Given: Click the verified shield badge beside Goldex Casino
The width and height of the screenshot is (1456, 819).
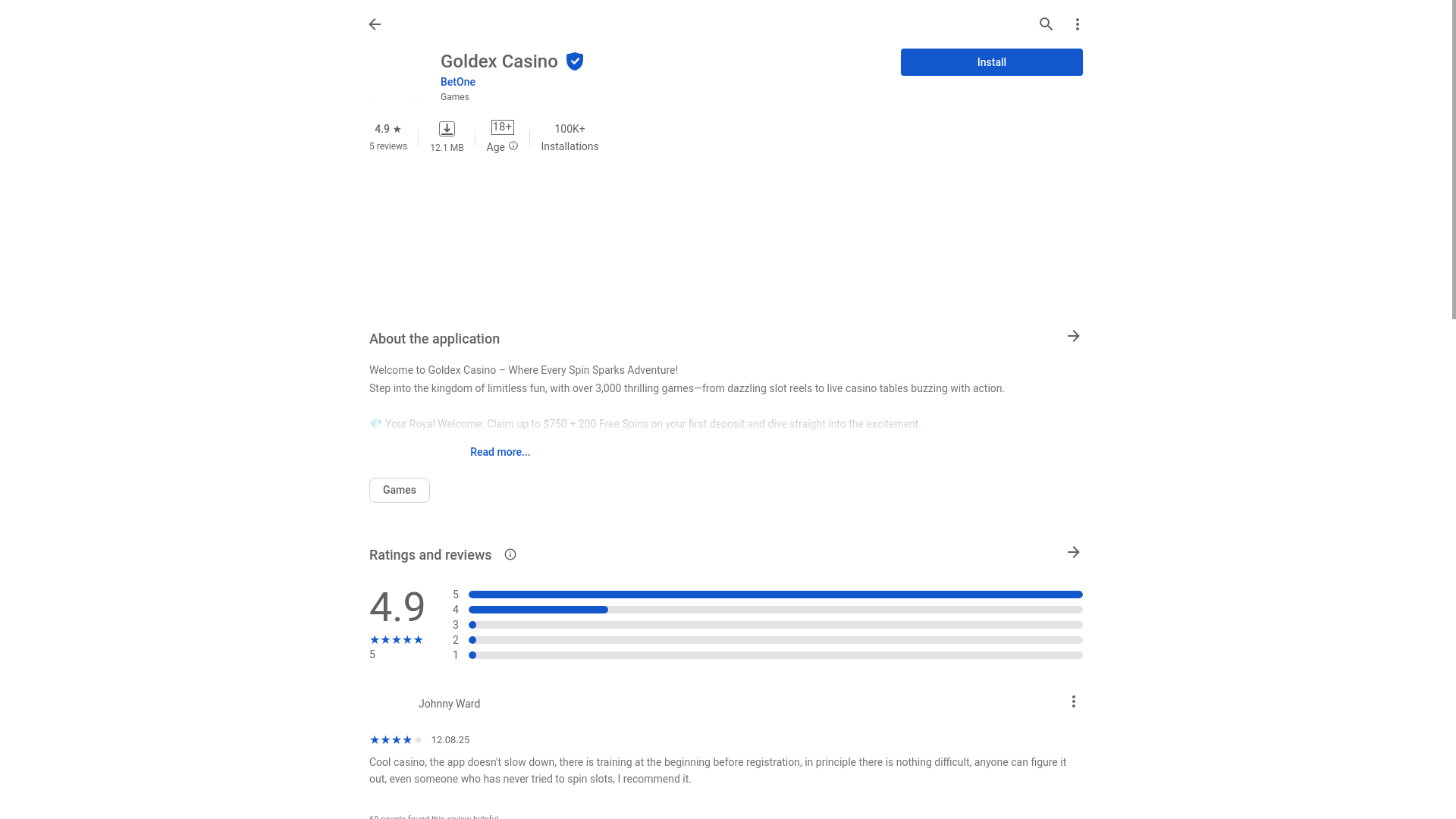Looking at the screenshot, I should pos(575,61).
